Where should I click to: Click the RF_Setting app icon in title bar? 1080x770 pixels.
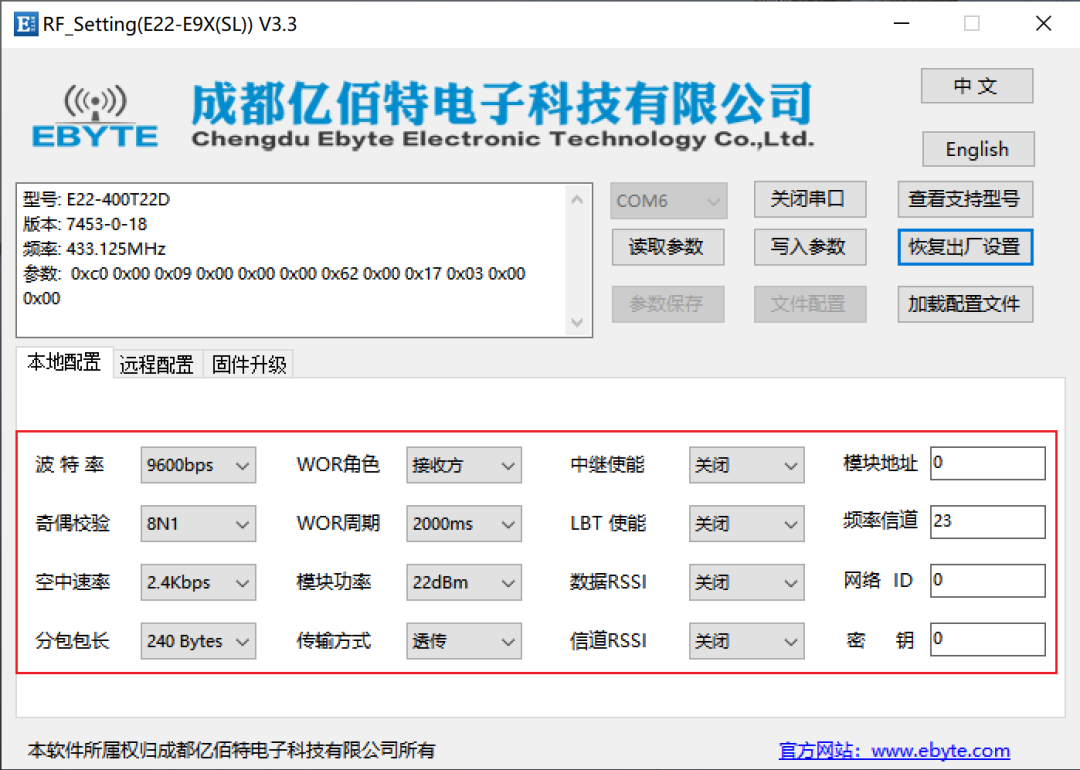pos(25,24)
